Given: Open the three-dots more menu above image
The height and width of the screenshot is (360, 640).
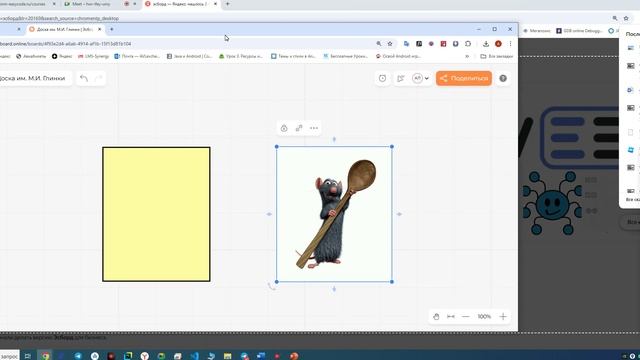Looking at the screenshot, I should 314,128.
